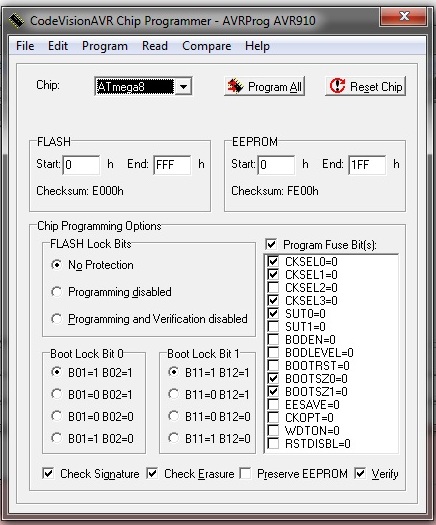Screen dimensions: 436x525
Task: Open the Help menu
Action: coord(257,46)
